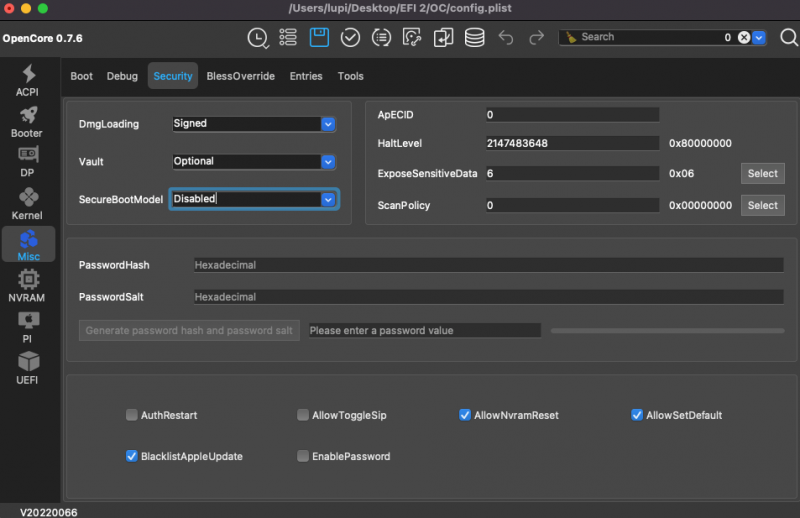
Task: Go to the Kernel sidebar section
Action: 28,203
